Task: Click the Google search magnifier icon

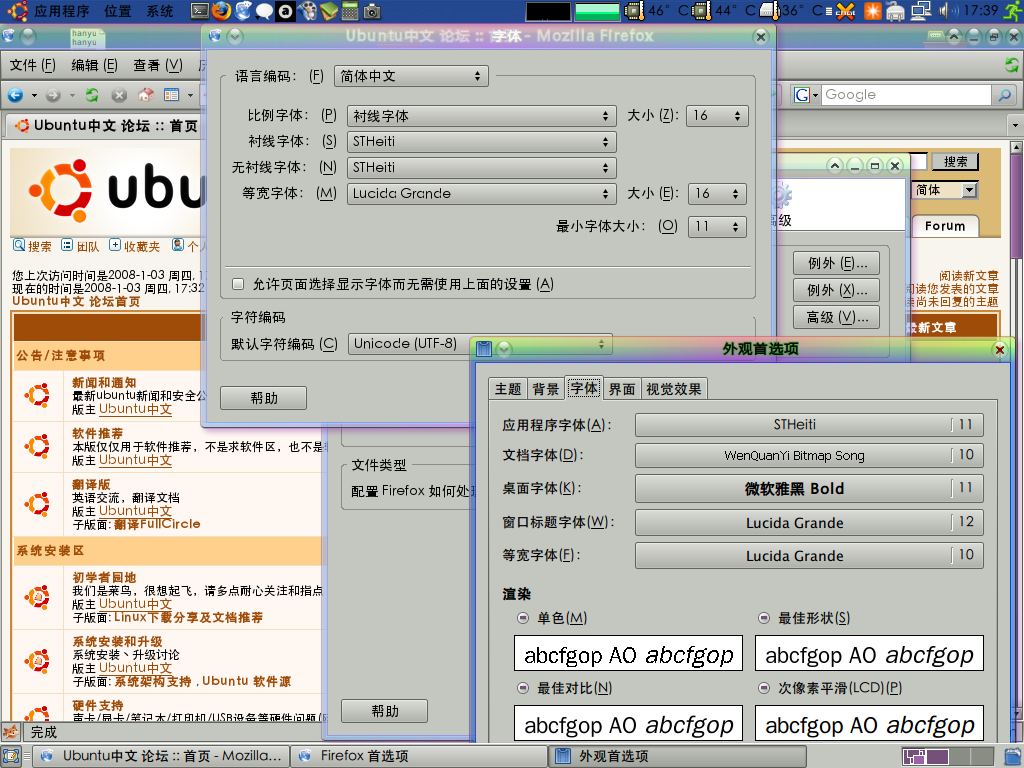Action: pos(1004,95)
